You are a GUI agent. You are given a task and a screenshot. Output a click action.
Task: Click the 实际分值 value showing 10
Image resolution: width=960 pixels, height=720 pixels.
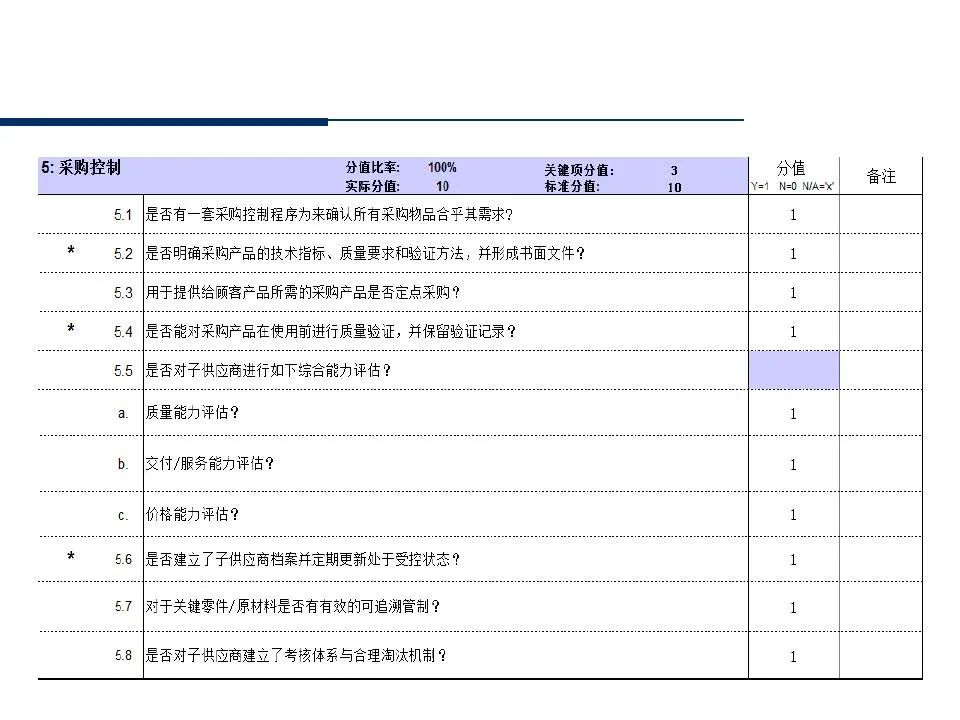(x=441, y=184)
